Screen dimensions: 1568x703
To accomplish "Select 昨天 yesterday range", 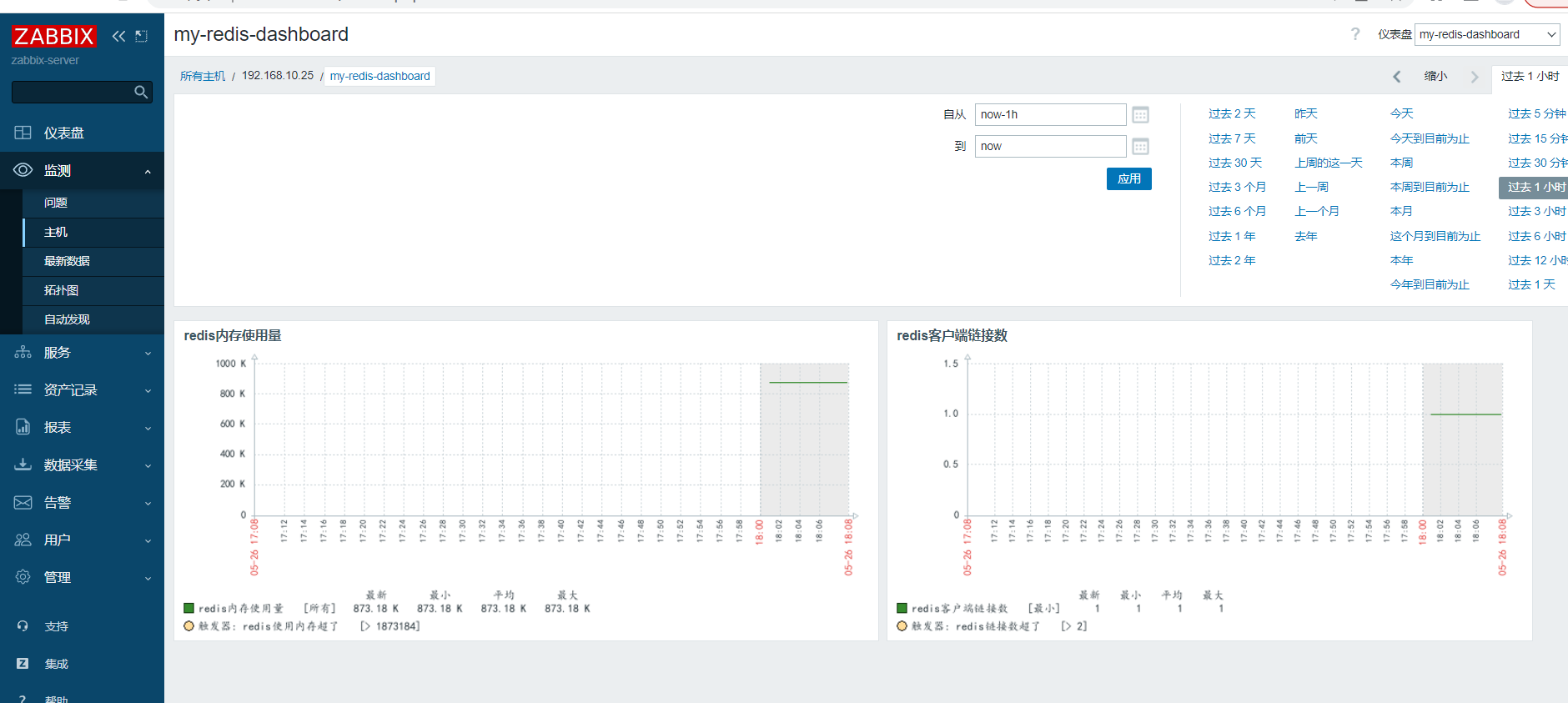I will 1306,113.
